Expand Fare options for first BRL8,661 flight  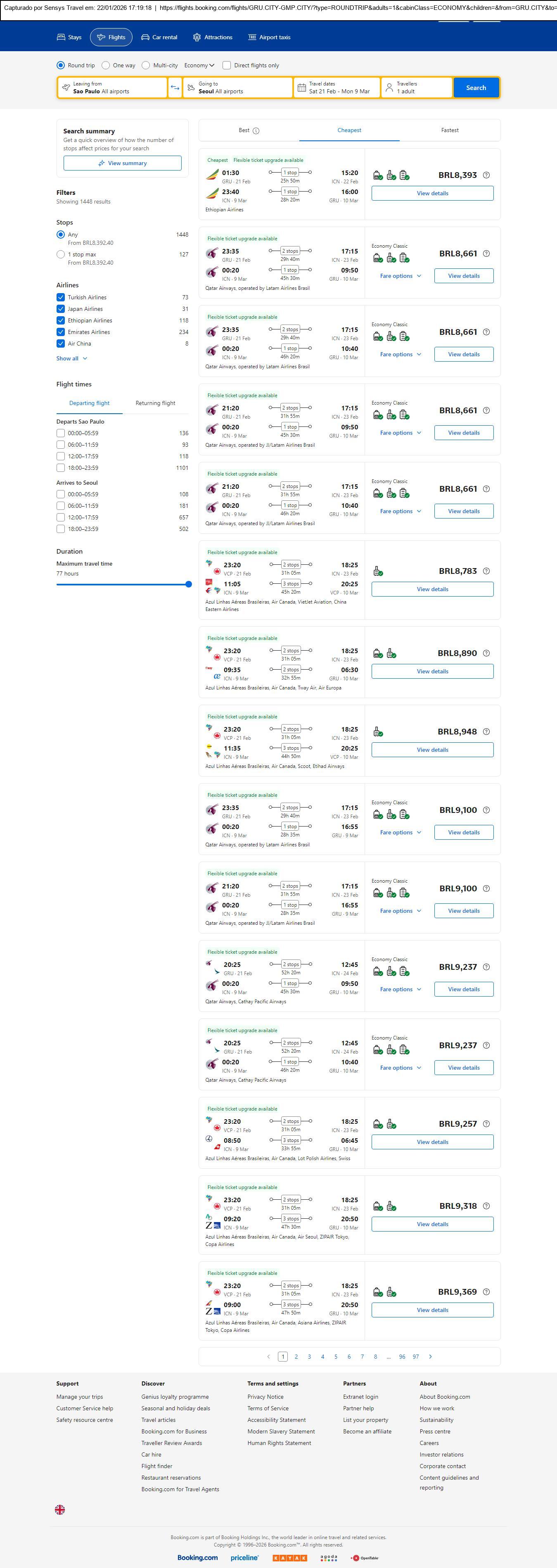[x=400, y=276]
